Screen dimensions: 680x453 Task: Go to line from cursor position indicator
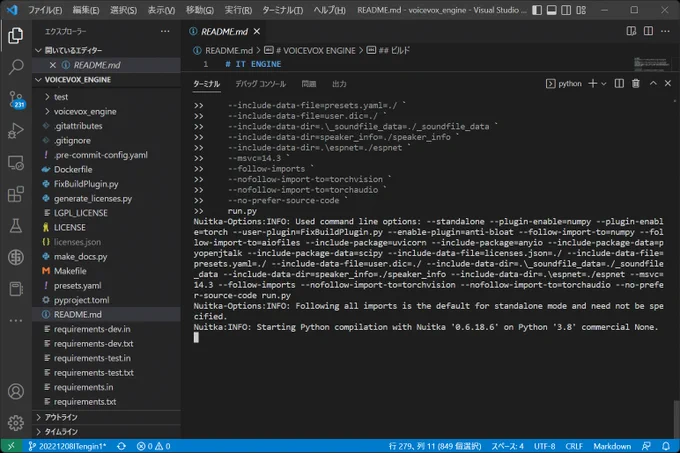435,446
